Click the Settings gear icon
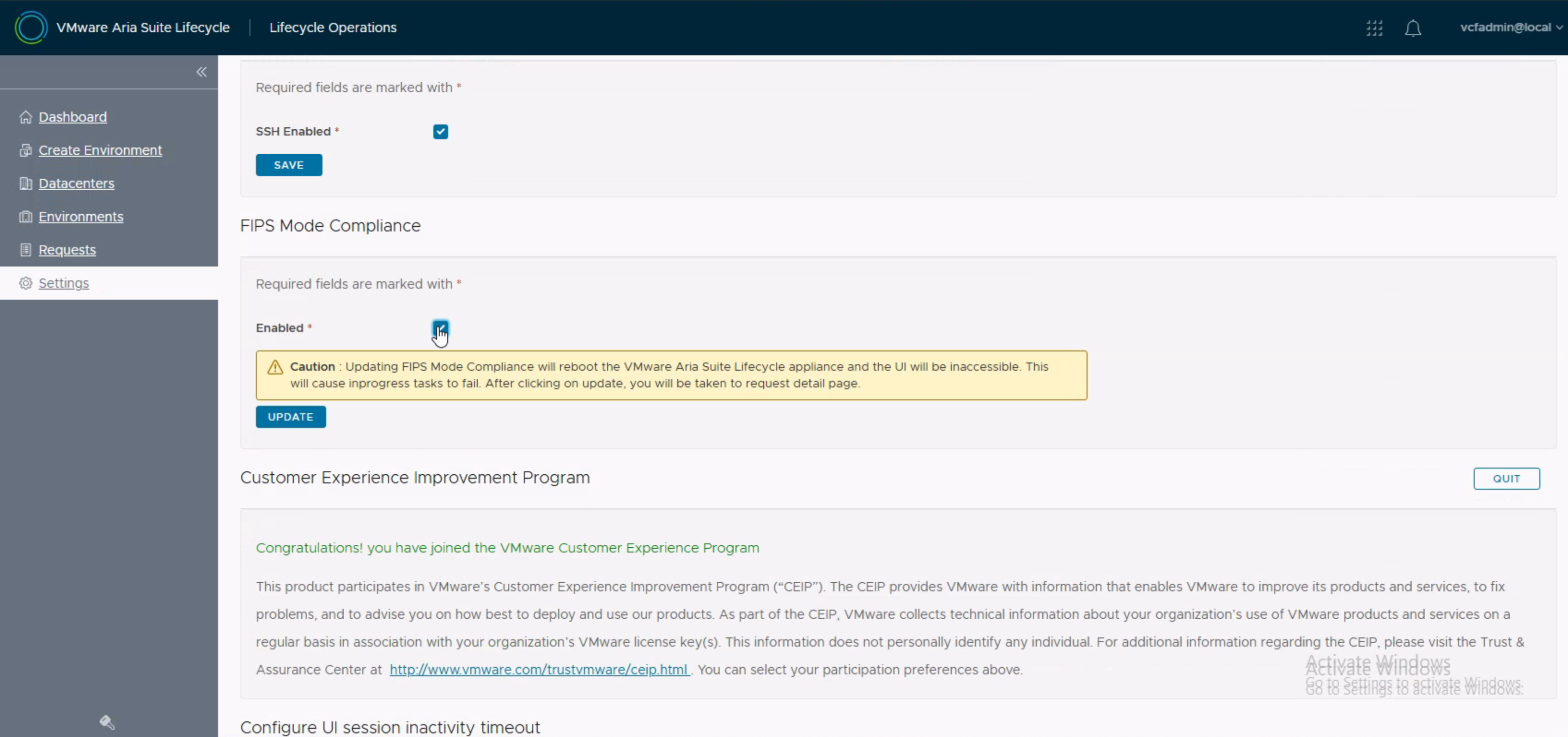The image size is (1568, 737). pos(25,283)
